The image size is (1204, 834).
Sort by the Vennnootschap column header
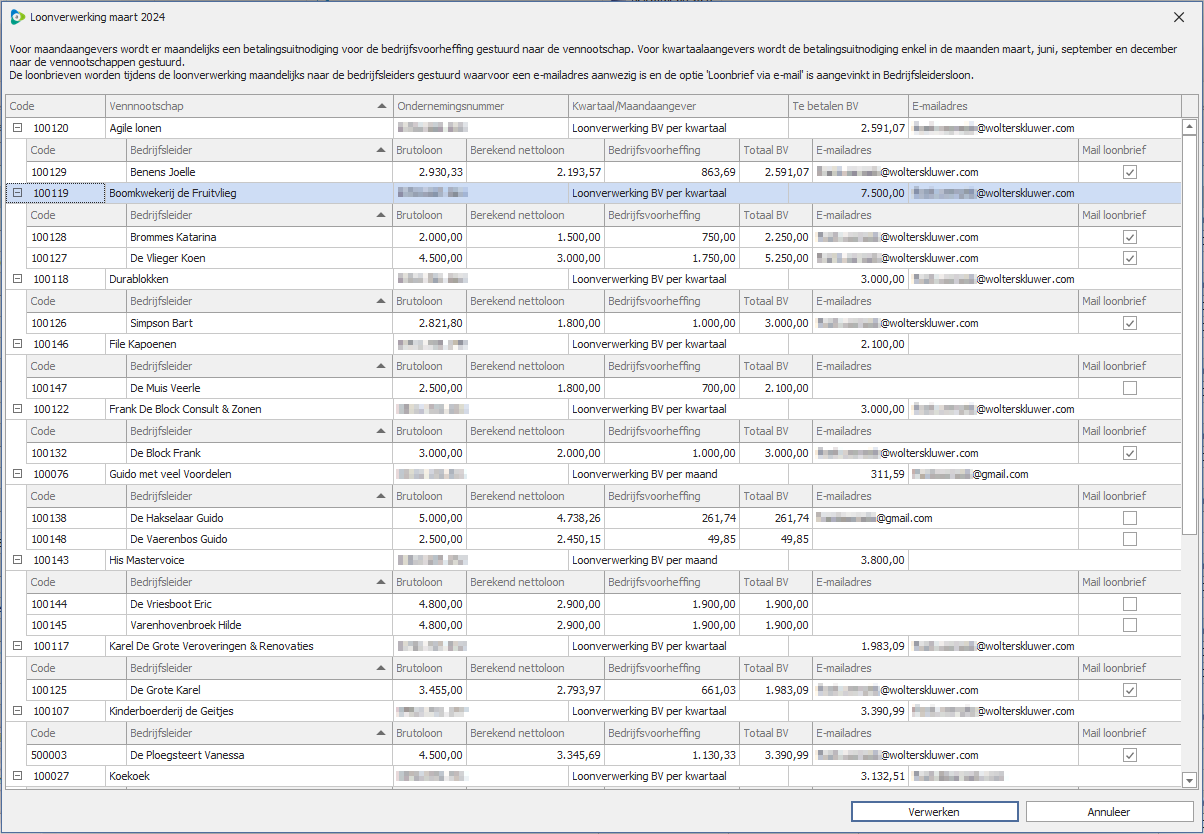tap(240, 106)
